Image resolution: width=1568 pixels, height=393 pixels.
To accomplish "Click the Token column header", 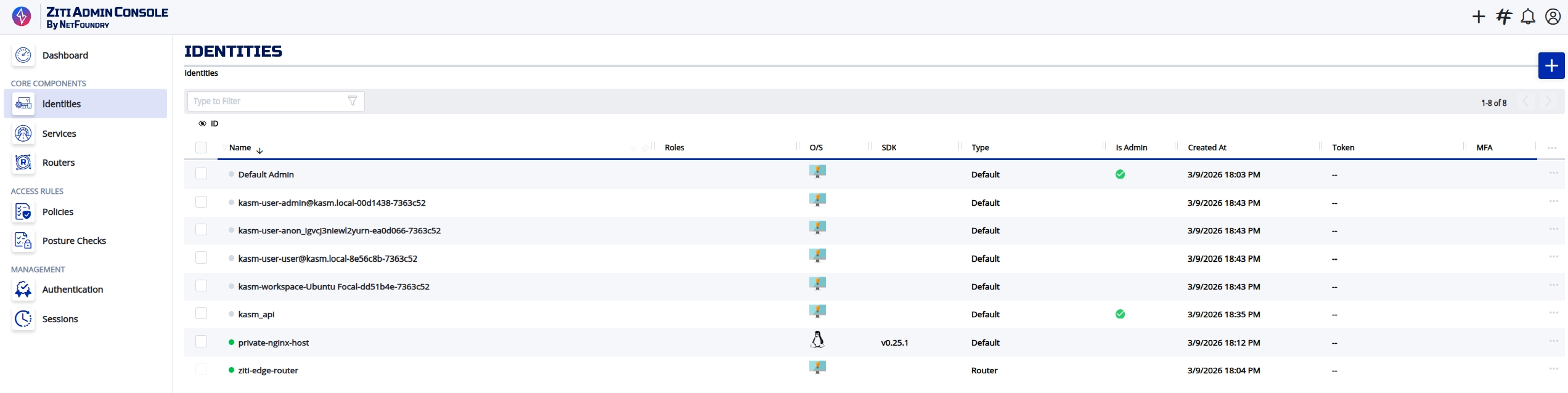I will 1343,148.
